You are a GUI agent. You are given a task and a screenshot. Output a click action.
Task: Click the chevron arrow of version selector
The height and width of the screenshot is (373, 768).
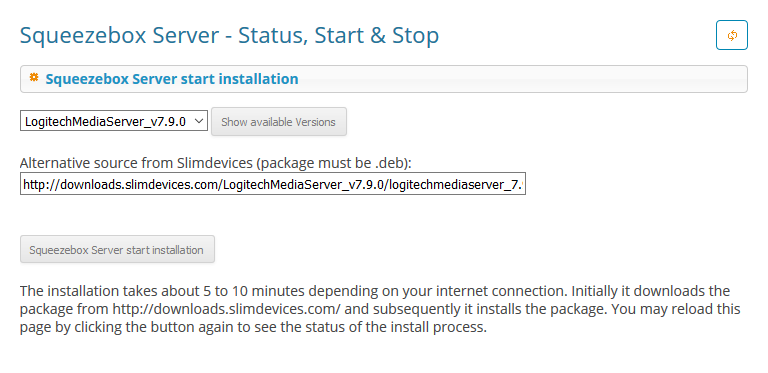[x=199, y=121]
